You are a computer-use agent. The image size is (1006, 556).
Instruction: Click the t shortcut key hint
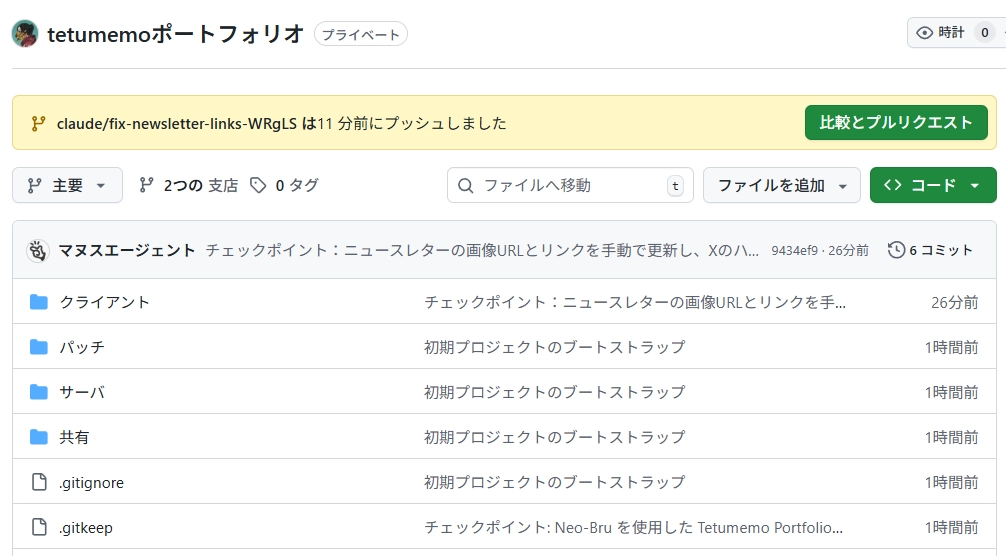click(x=675, y=186)
